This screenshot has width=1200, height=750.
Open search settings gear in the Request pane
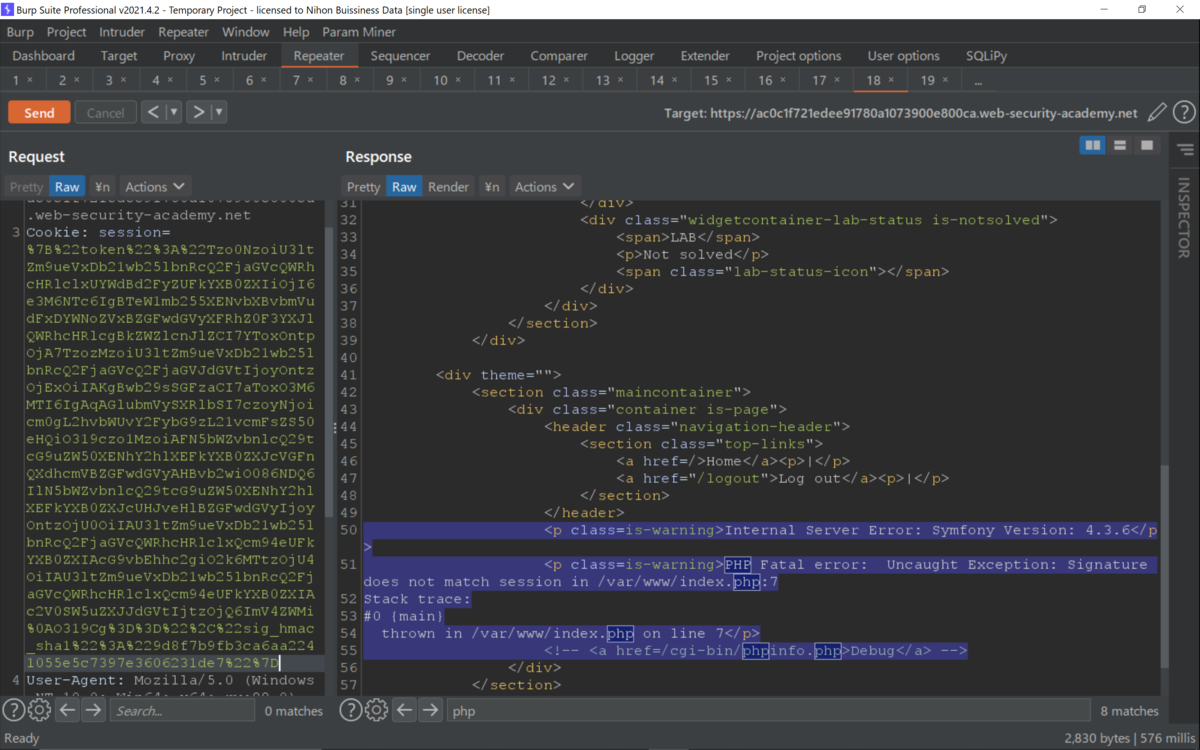(x=39, y=710)
